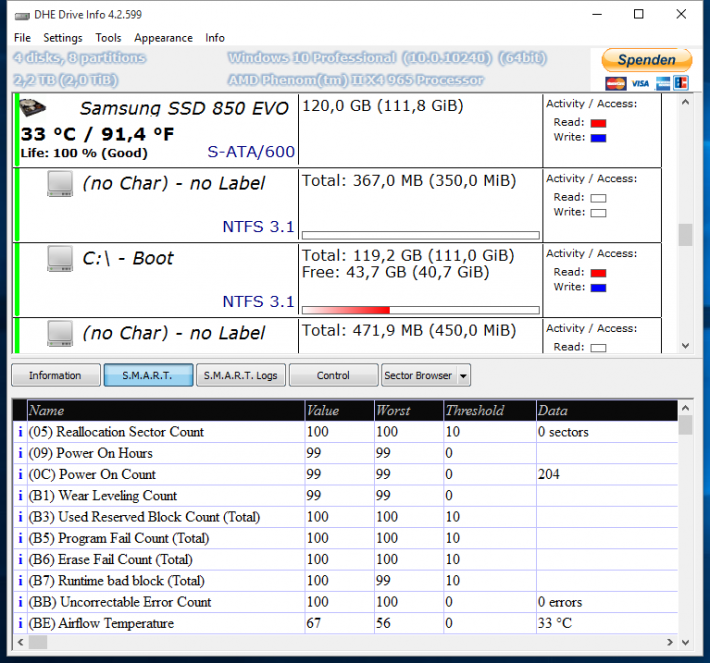
Task: Open the Tools menu
Action: pyautogui.click(x=108, y=38)
